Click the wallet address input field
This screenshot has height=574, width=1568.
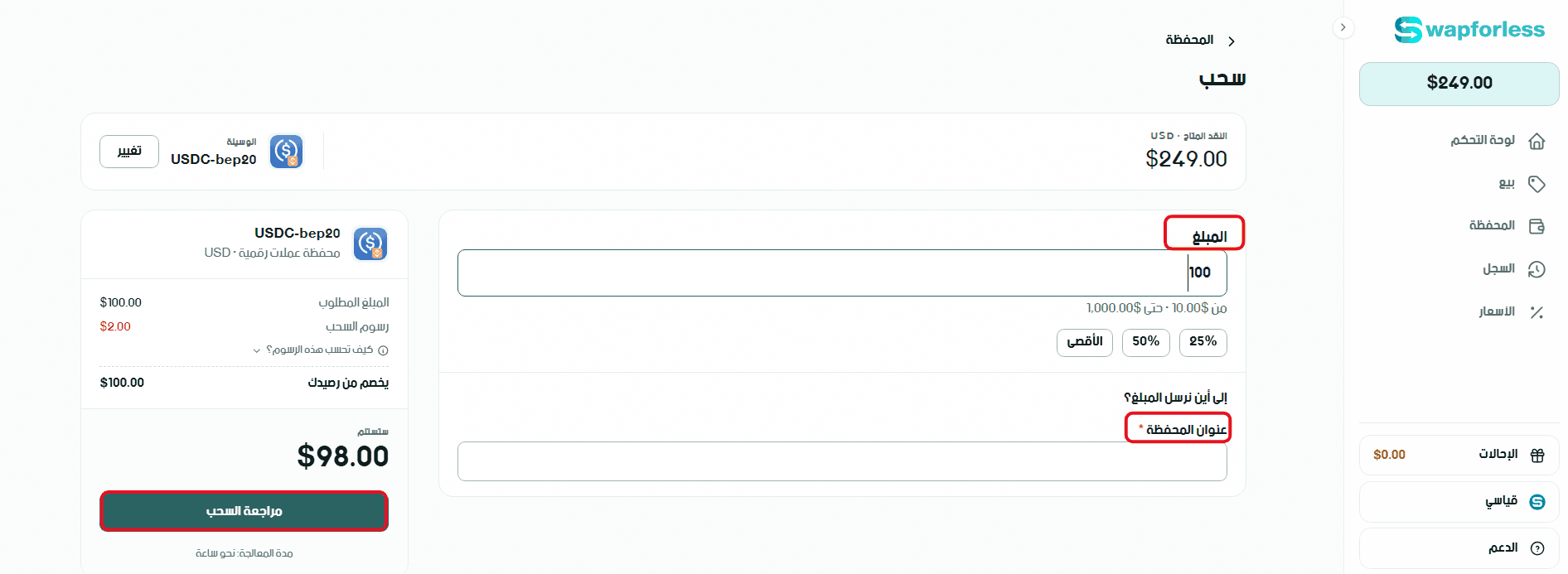[842, 461]
